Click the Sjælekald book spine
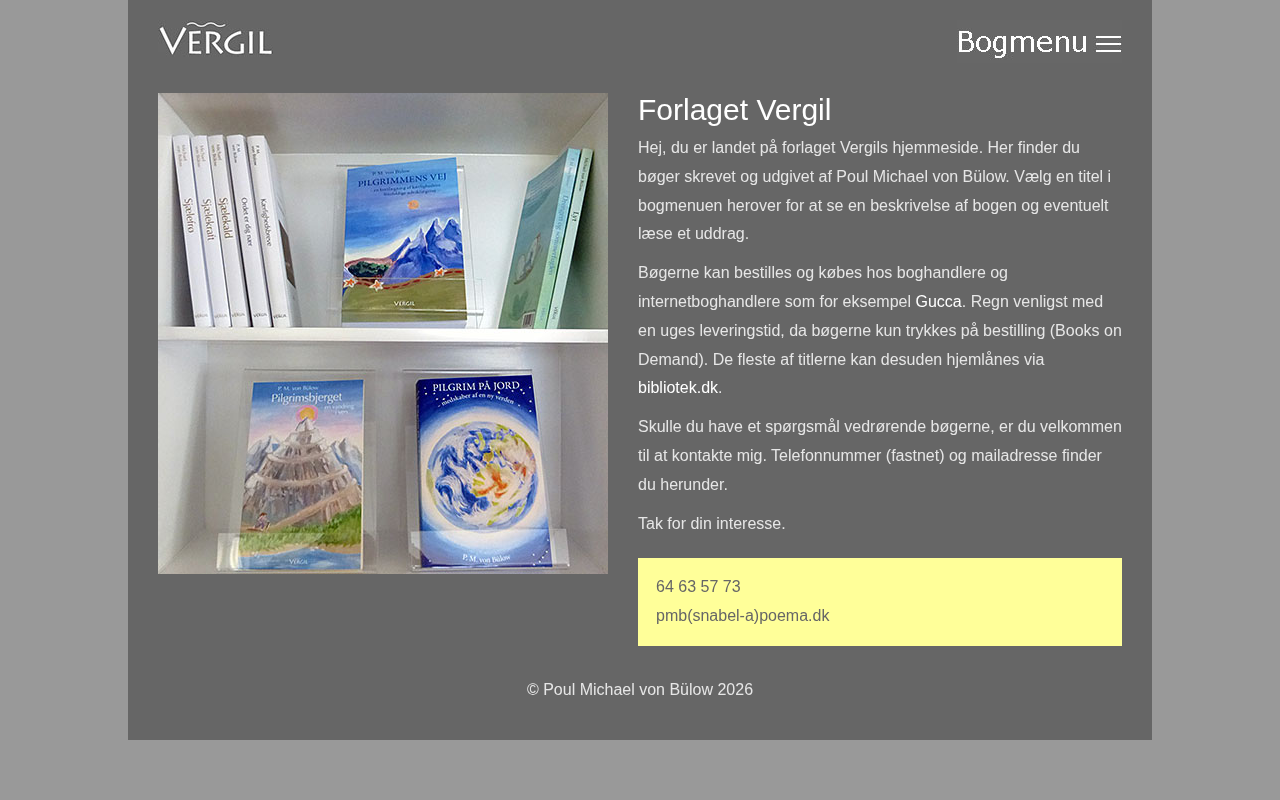Screen dimensions: 1280x800 tap(227, 232)
